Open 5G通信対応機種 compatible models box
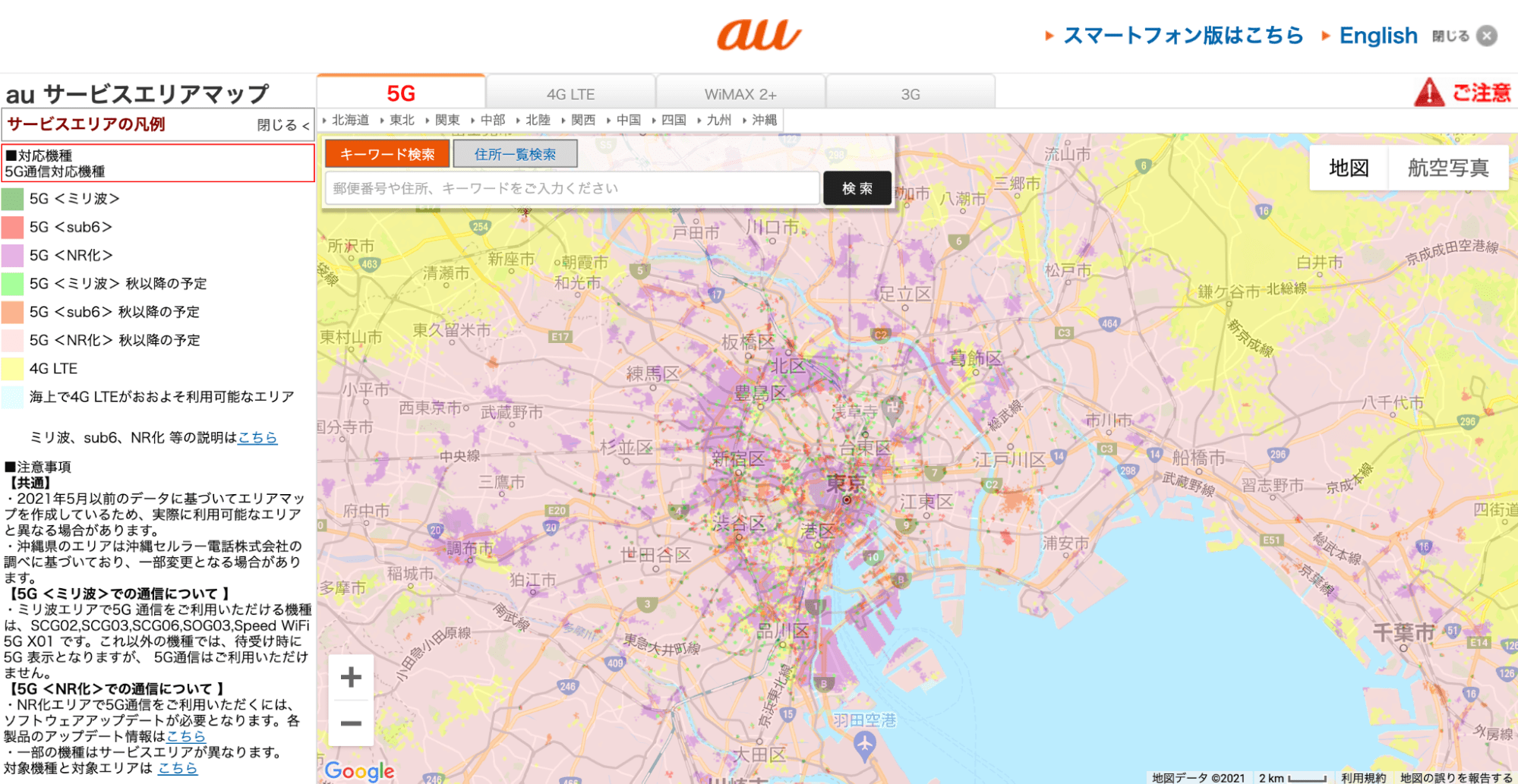Viewport: 1518px width, 784px height. click(158, 163)
